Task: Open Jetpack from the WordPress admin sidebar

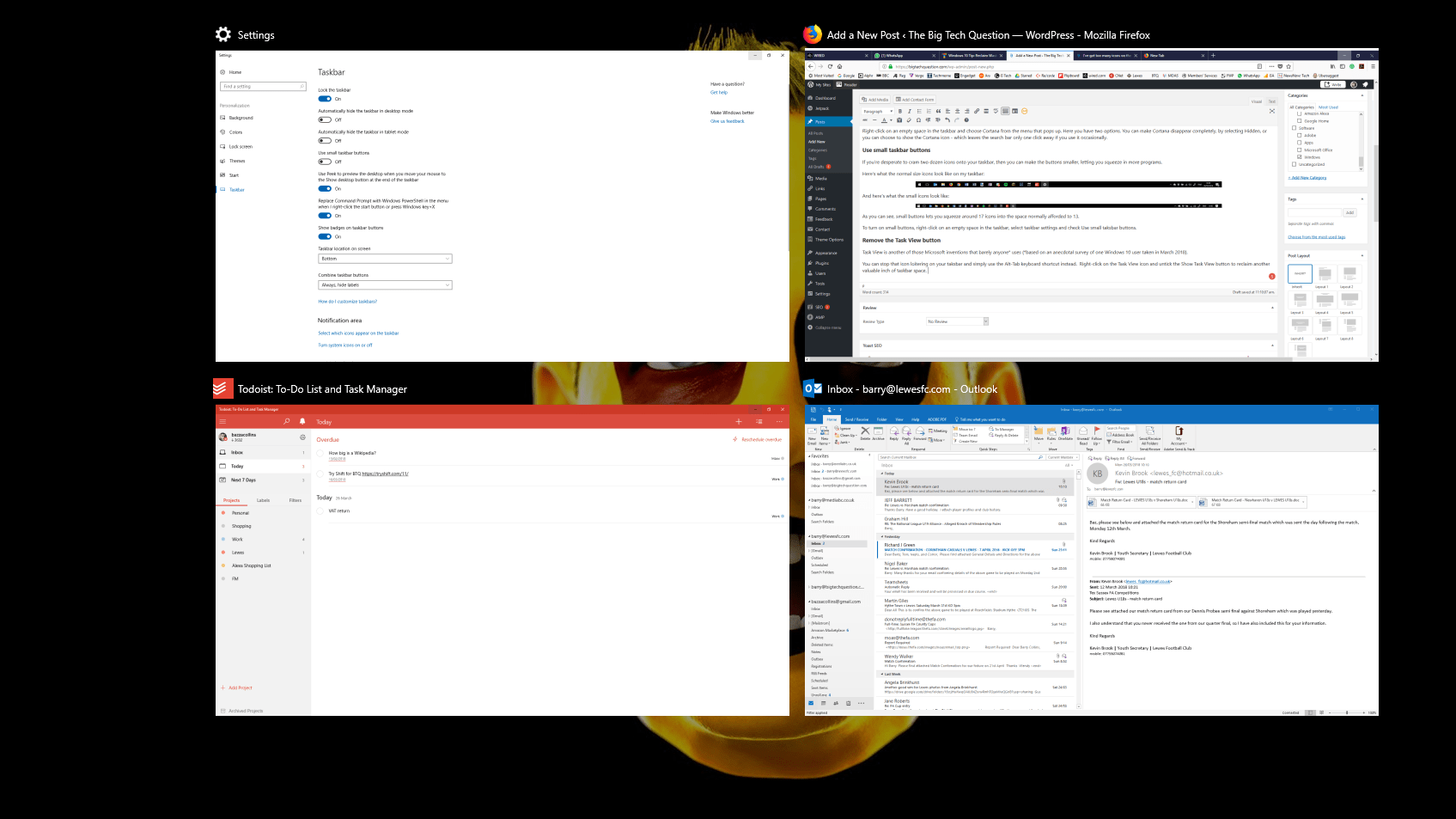Action: tap(823, 108)
